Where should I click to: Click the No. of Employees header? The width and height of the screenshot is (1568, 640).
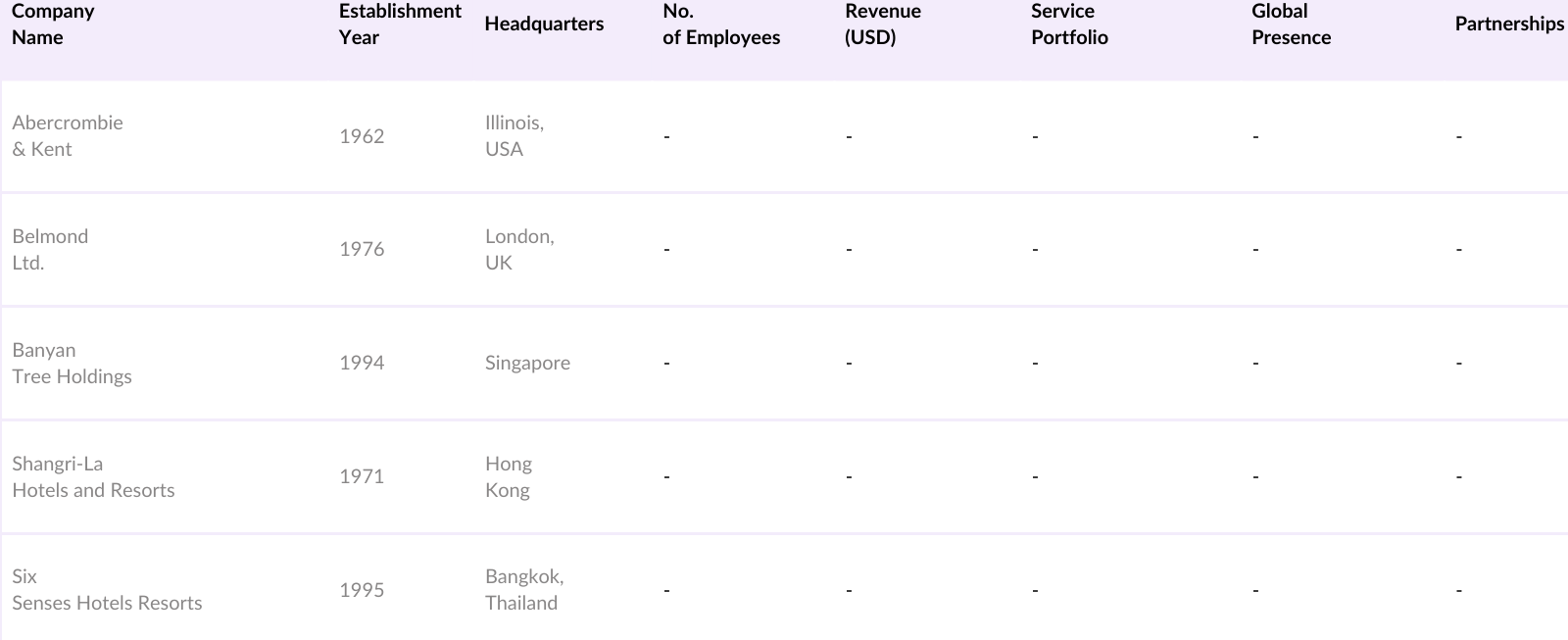point(721,25)
